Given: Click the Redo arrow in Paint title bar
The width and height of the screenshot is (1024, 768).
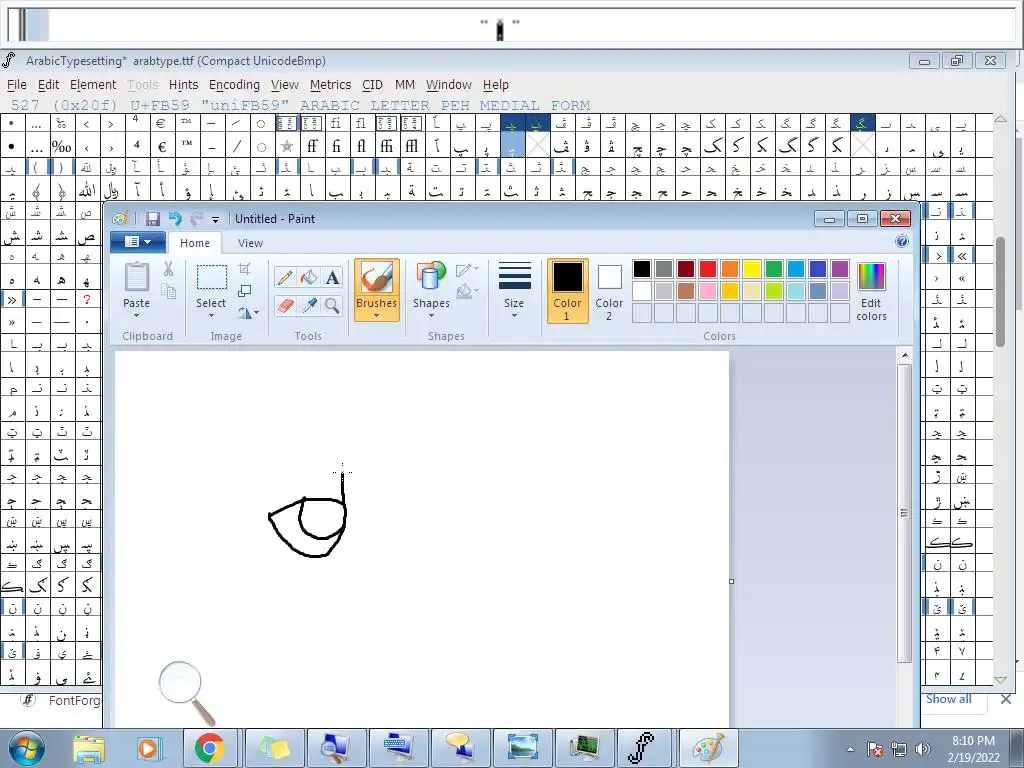Looking at the screenshot, I should 196,219.
